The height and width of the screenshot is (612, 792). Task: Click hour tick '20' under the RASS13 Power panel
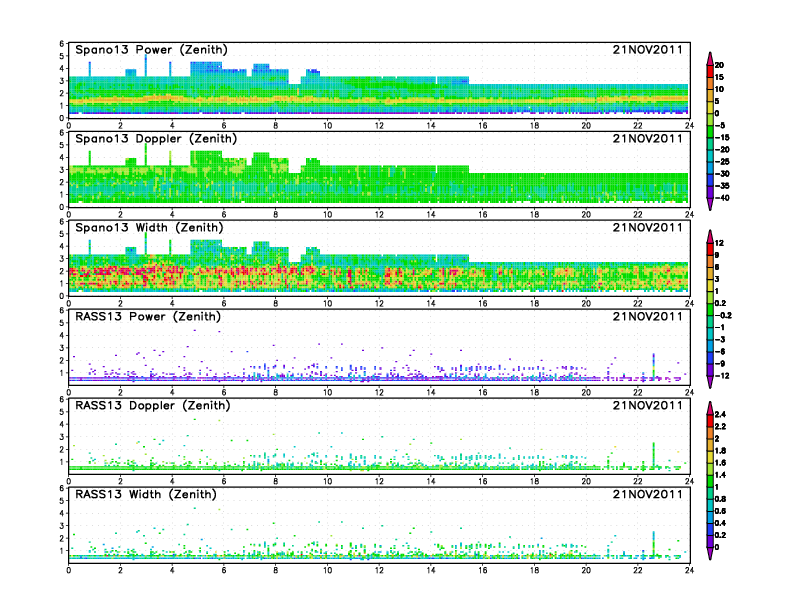[586, 392]
